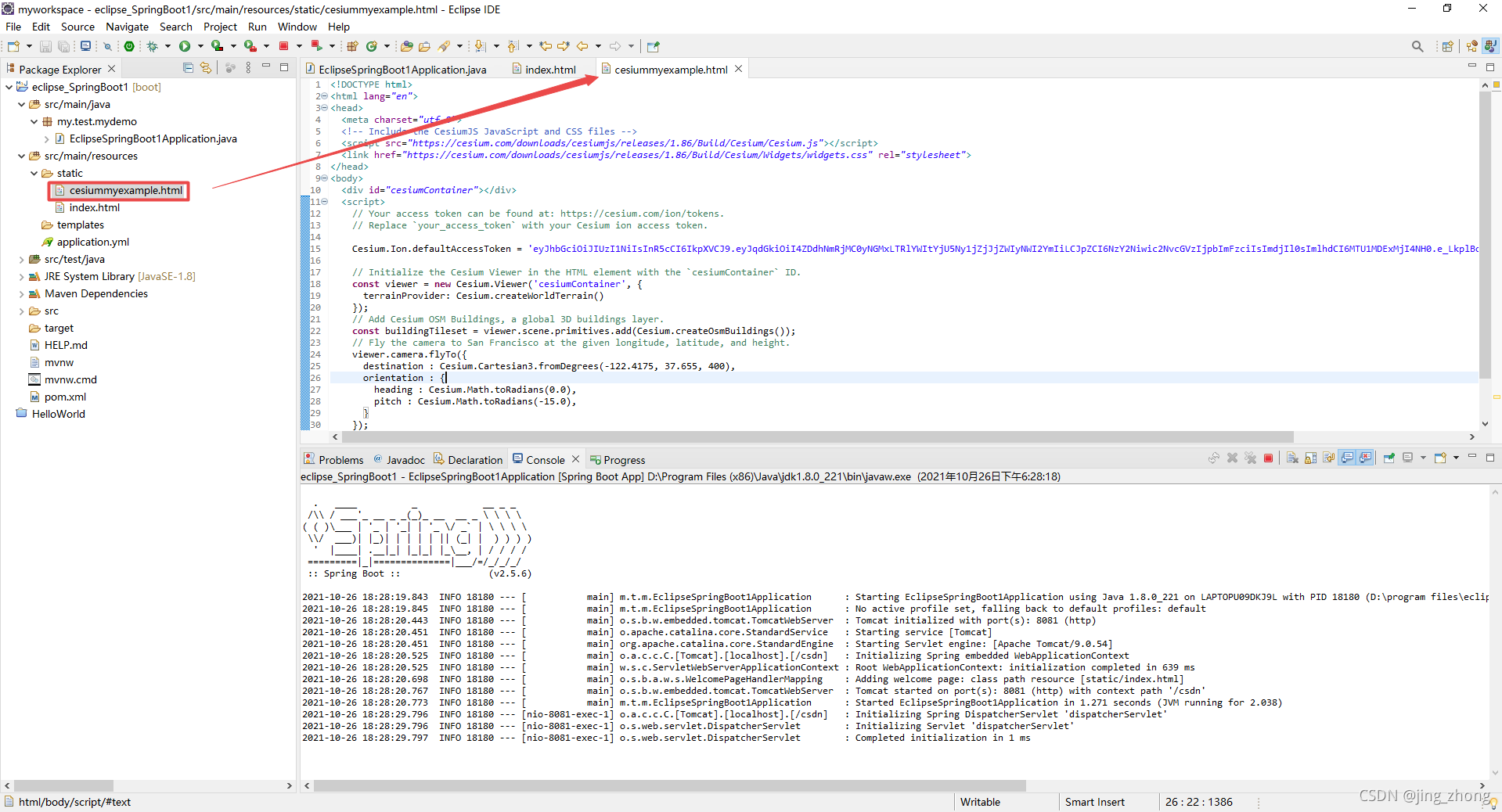
Task: Switch to the index.html editor tab
Action: (x=545, y=69)
